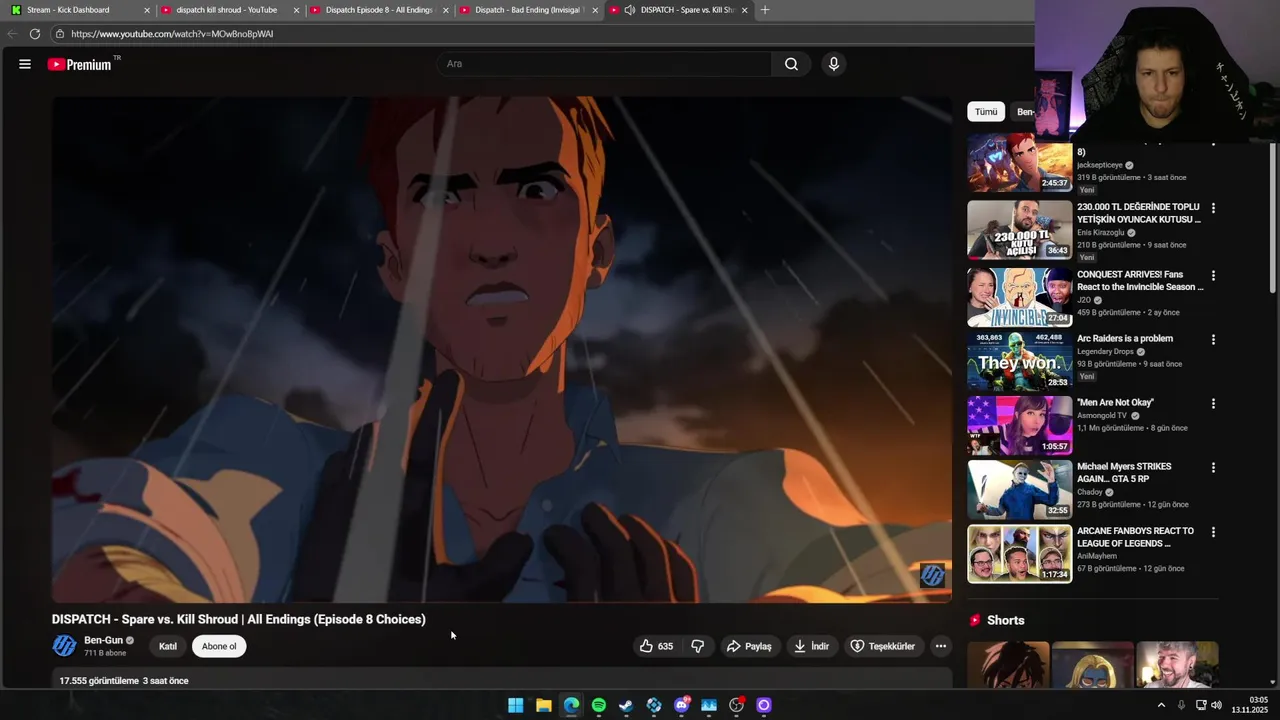Click the address bar URL field
Screen dimensions: 1280x720
(x=540, y=34)
